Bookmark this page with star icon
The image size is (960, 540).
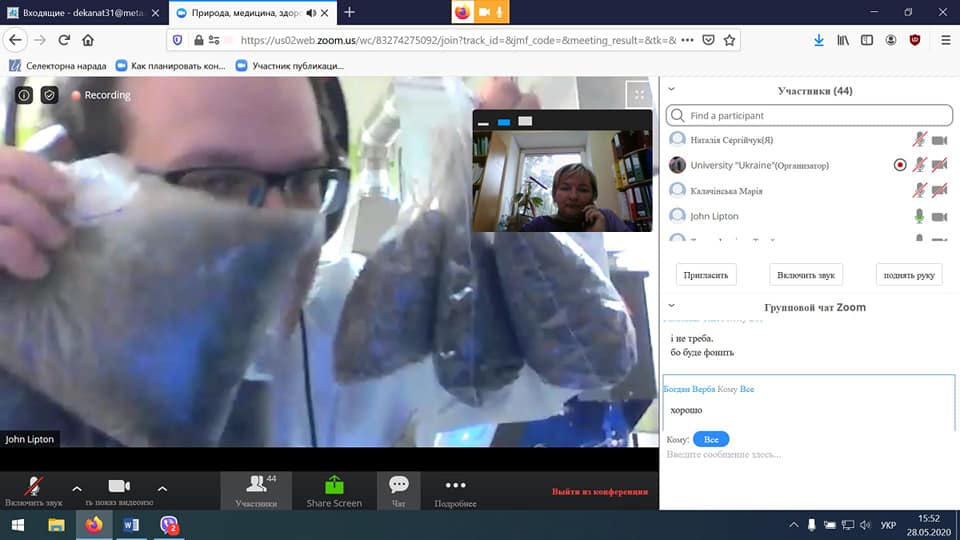click(x=730, y=40)
